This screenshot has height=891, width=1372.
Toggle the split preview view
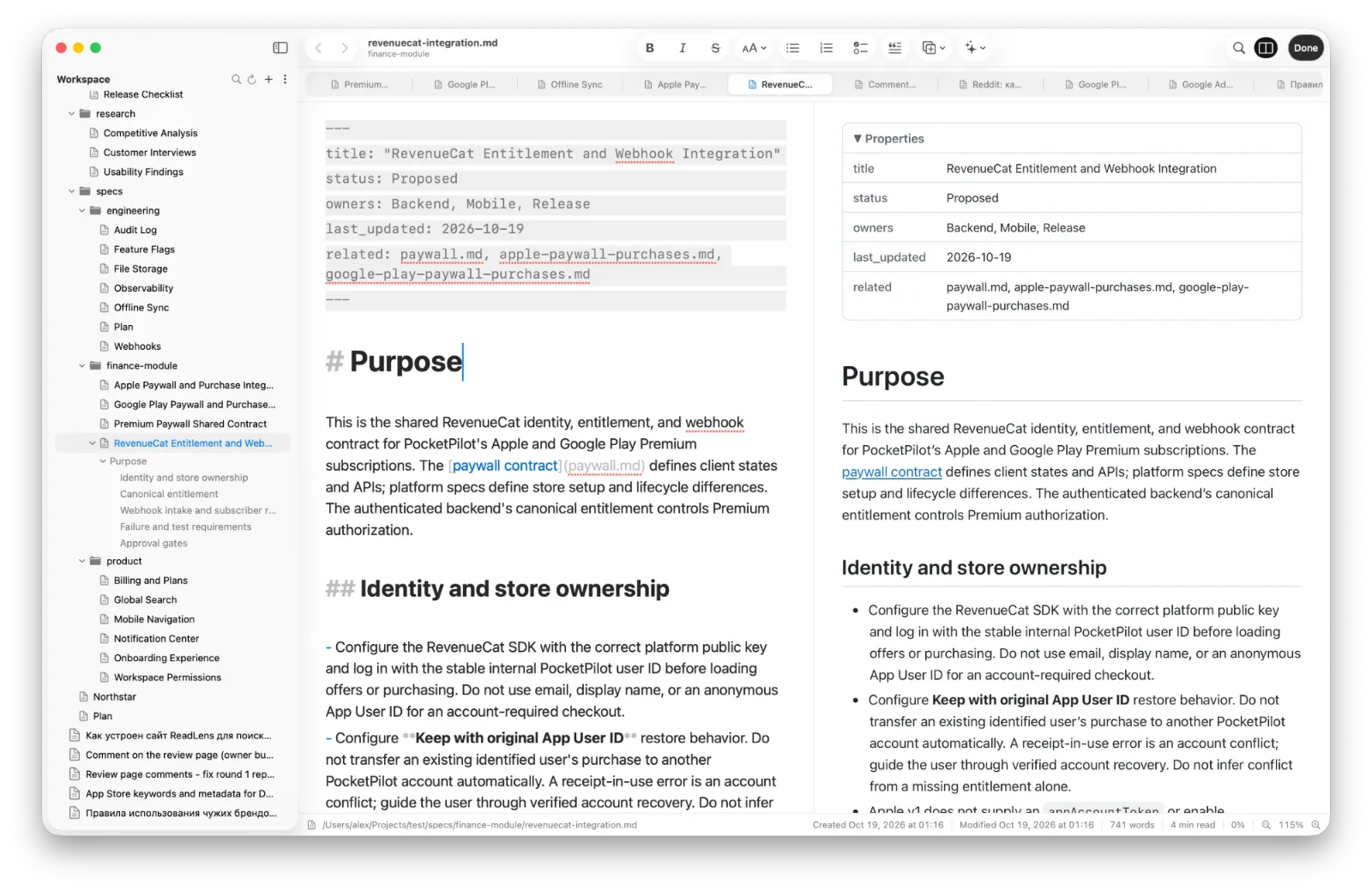click(1266, 48)
